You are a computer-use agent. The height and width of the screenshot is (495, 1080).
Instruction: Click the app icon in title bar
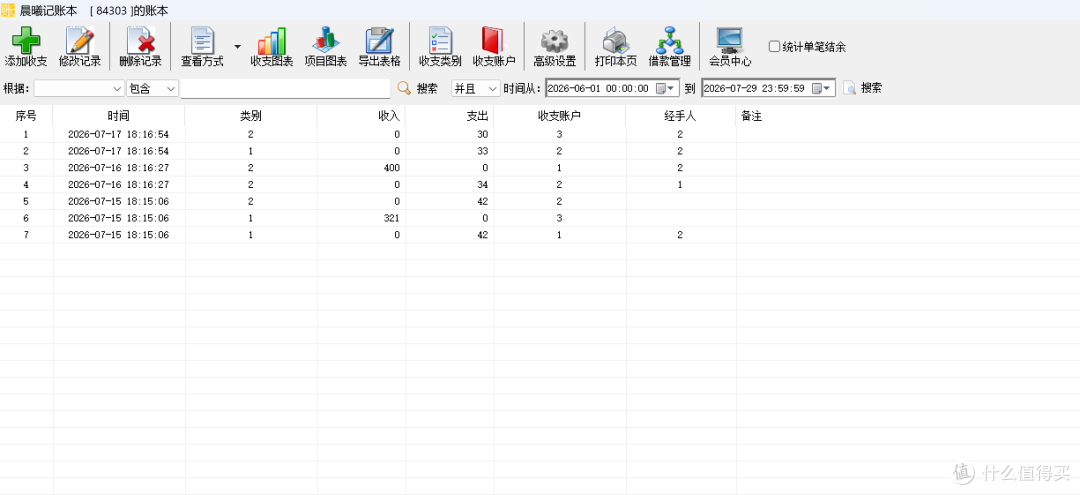click(8, 10)
